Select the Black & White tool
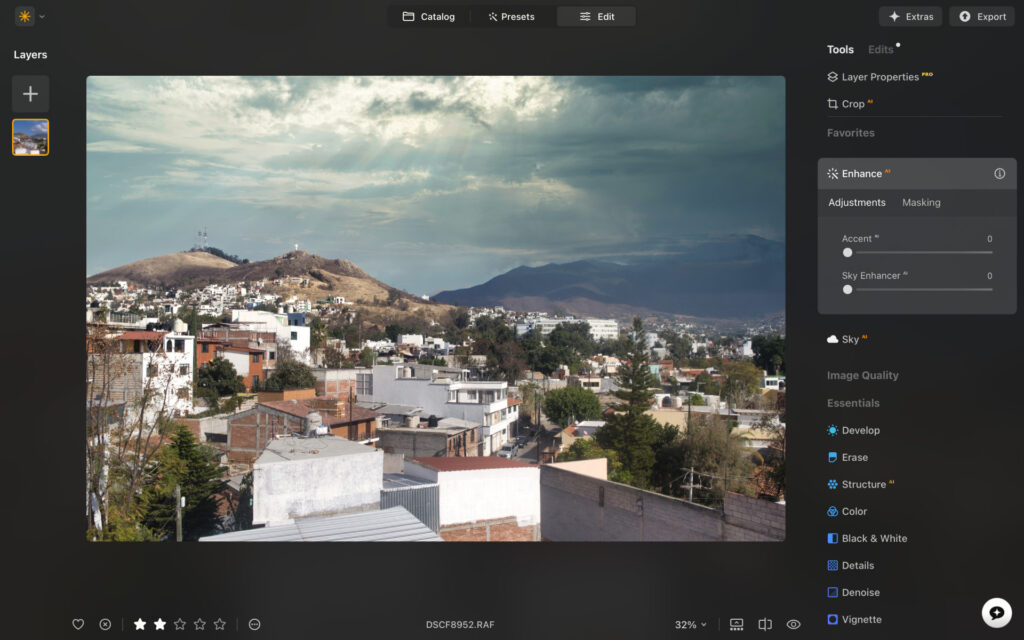This screenshot has width=1024, height=640. 876,538
